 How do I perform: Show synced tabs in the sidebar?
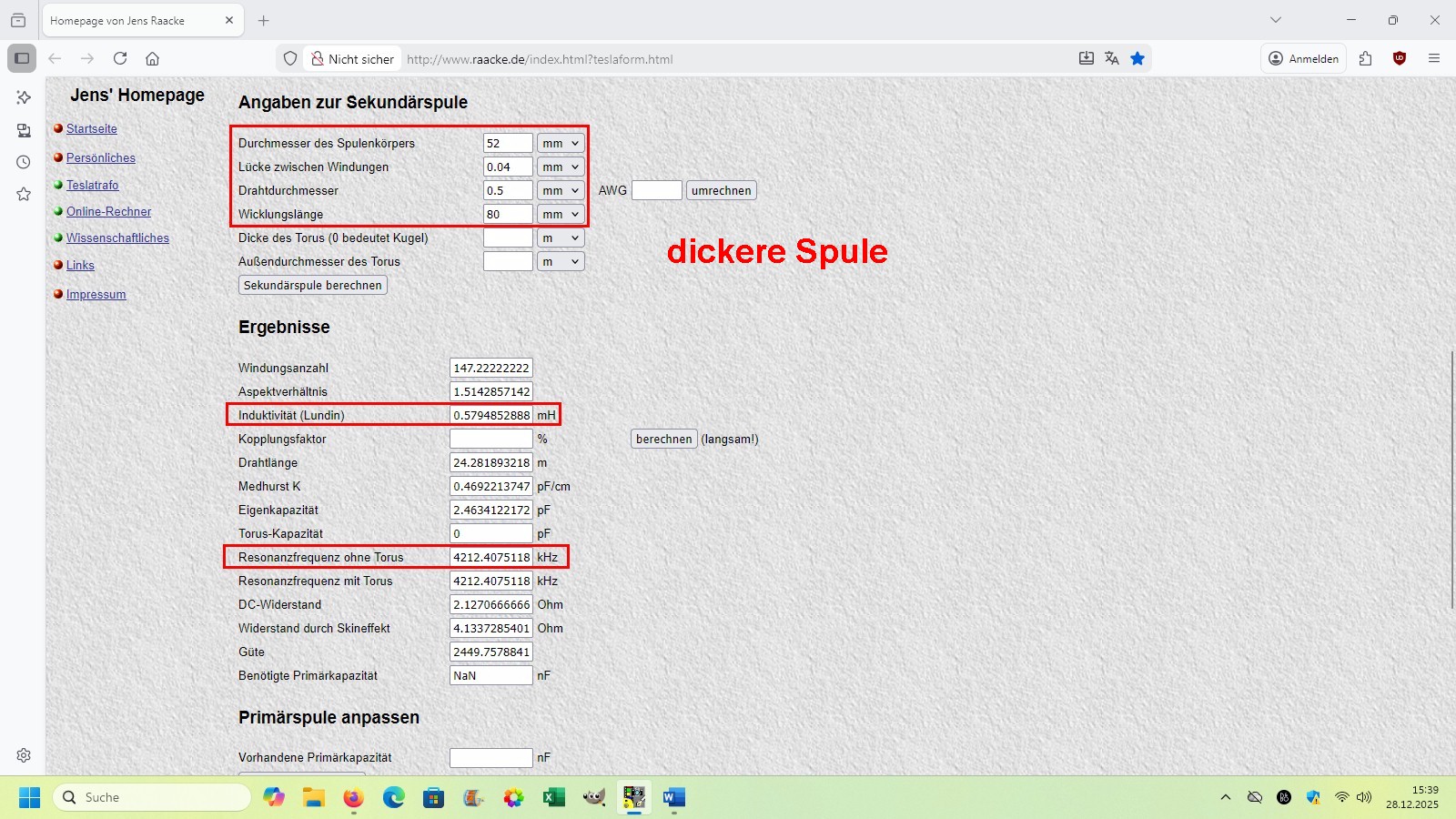[24, 130]
